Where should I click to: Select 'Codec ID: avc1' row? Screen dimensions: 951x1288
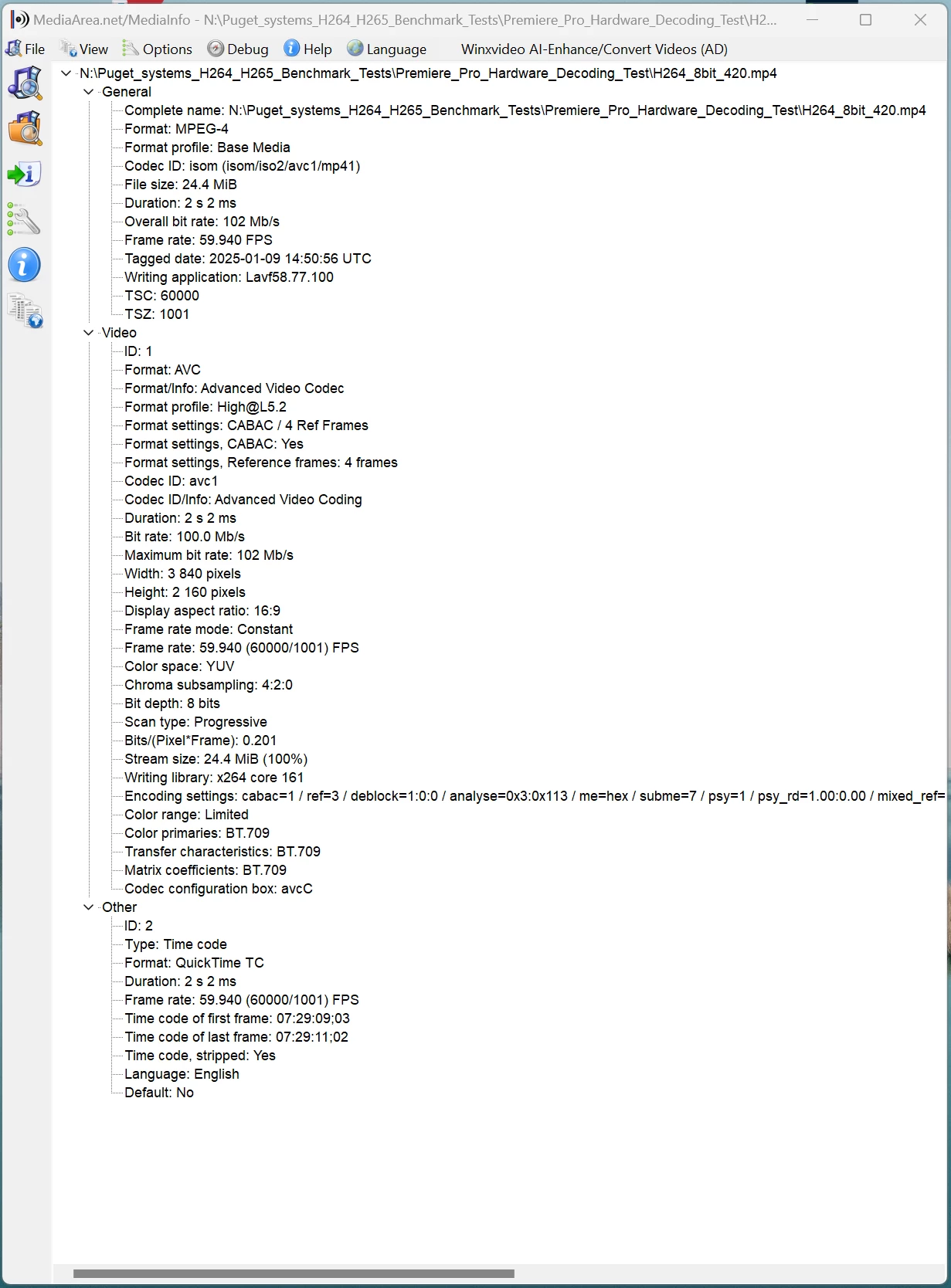[x=172, y=481]
